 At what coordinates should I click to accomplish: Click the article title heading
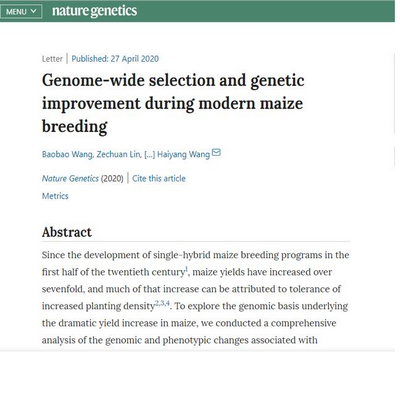coord(173,103)
